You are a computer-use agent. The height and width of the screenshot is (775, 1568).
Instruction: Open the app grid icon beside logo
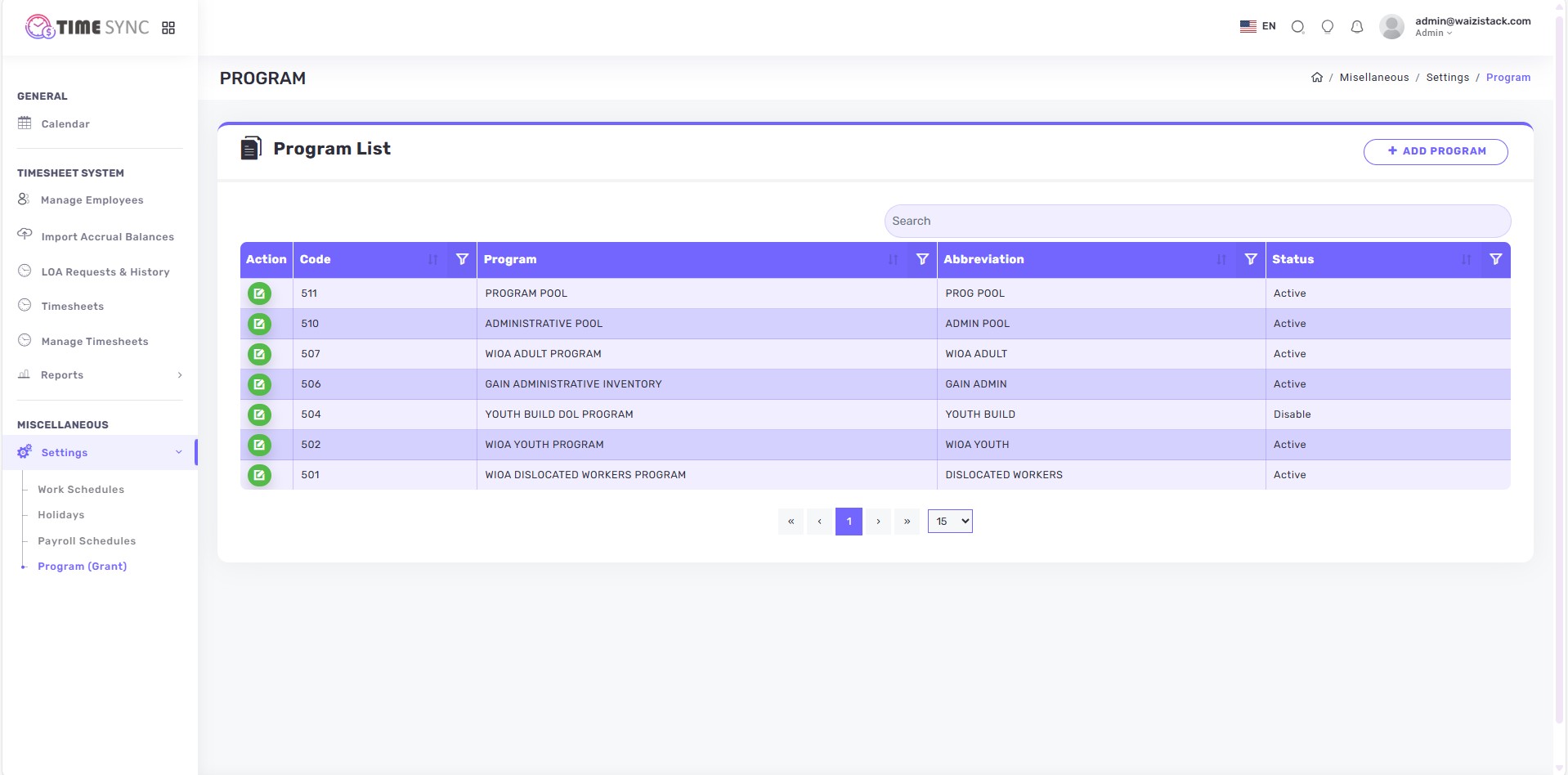point(168,28)
